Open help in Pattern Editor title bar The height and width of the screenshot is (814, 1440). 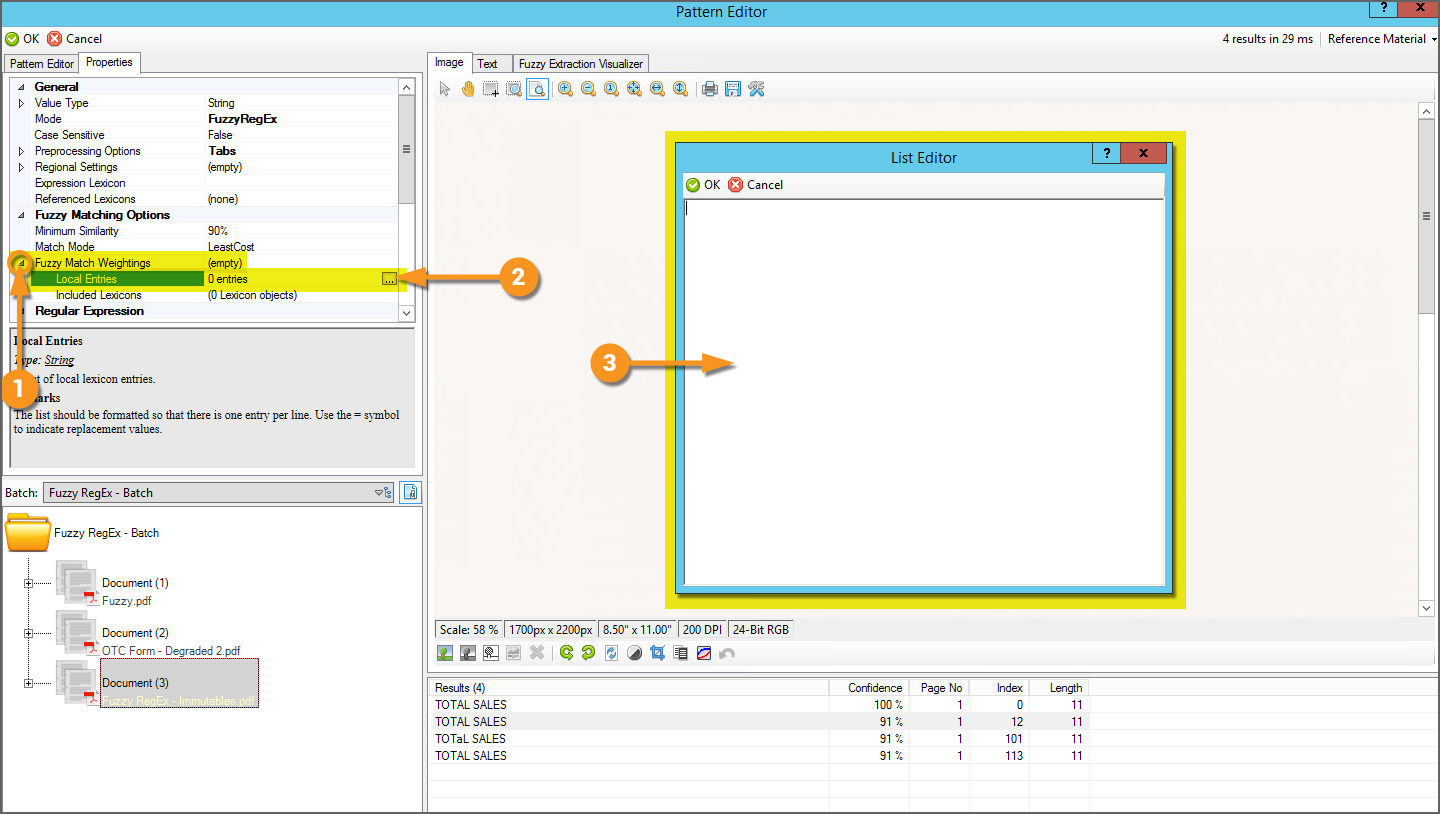point(1386,11)
